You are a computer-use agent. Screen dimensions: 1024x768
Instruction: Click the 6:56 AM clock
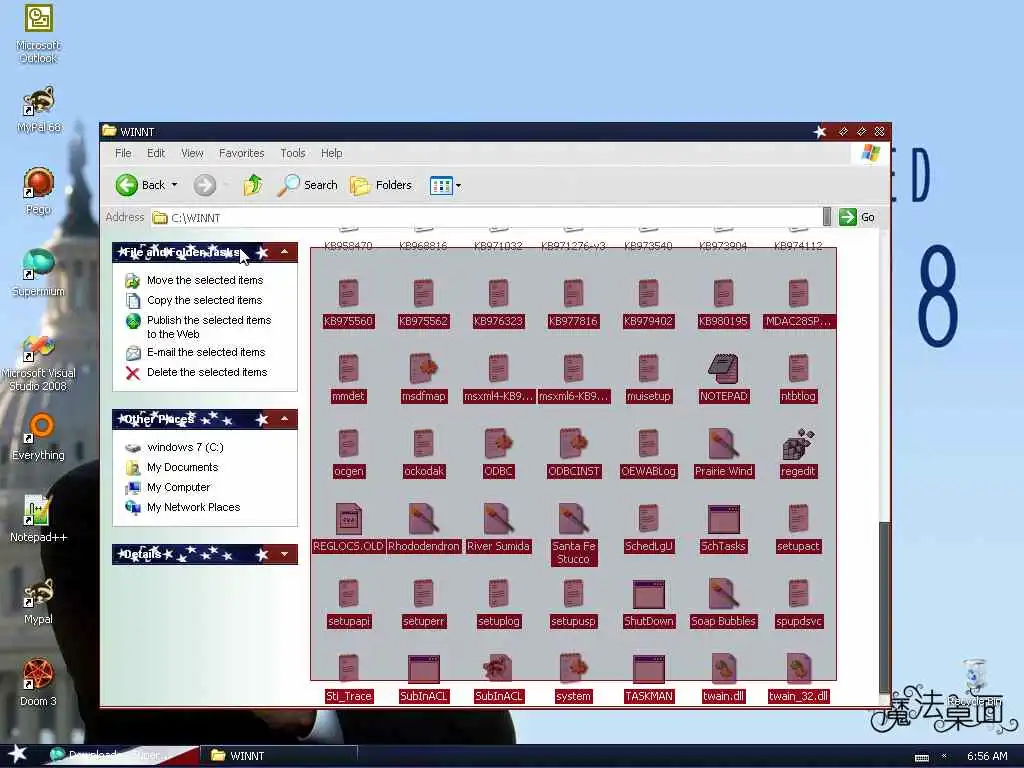pyautogui.click(x=987, y=756)
